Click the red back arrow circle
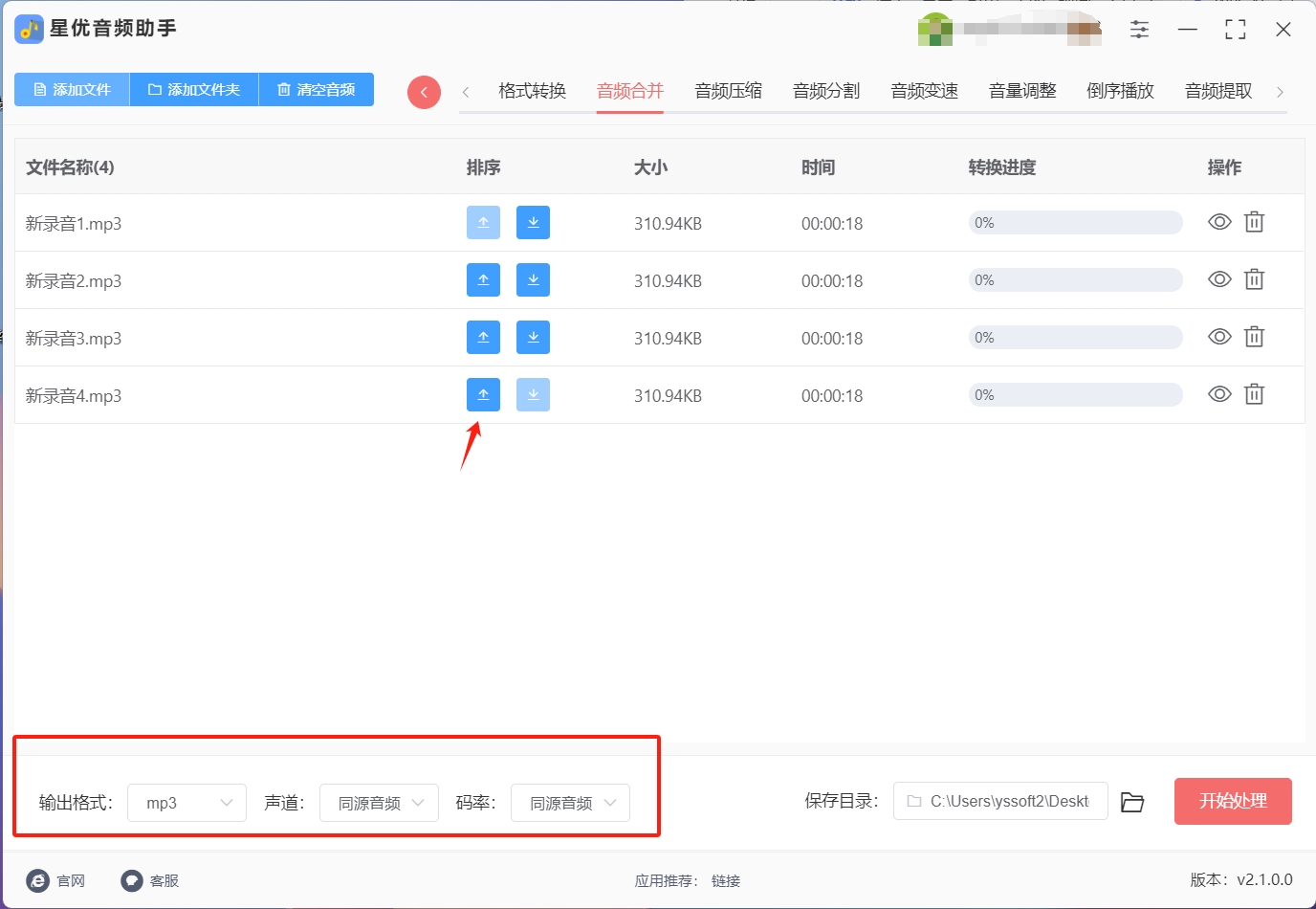The width and height of the screenshot is (1316, 909). (424, 92)
